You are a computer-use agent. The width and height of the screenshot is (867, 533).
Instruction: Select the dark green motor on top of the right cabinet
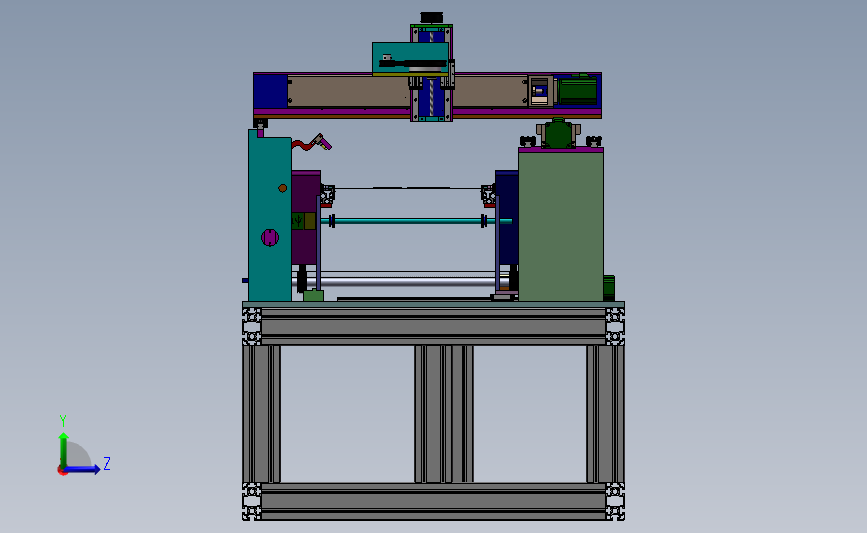point(558,134)
